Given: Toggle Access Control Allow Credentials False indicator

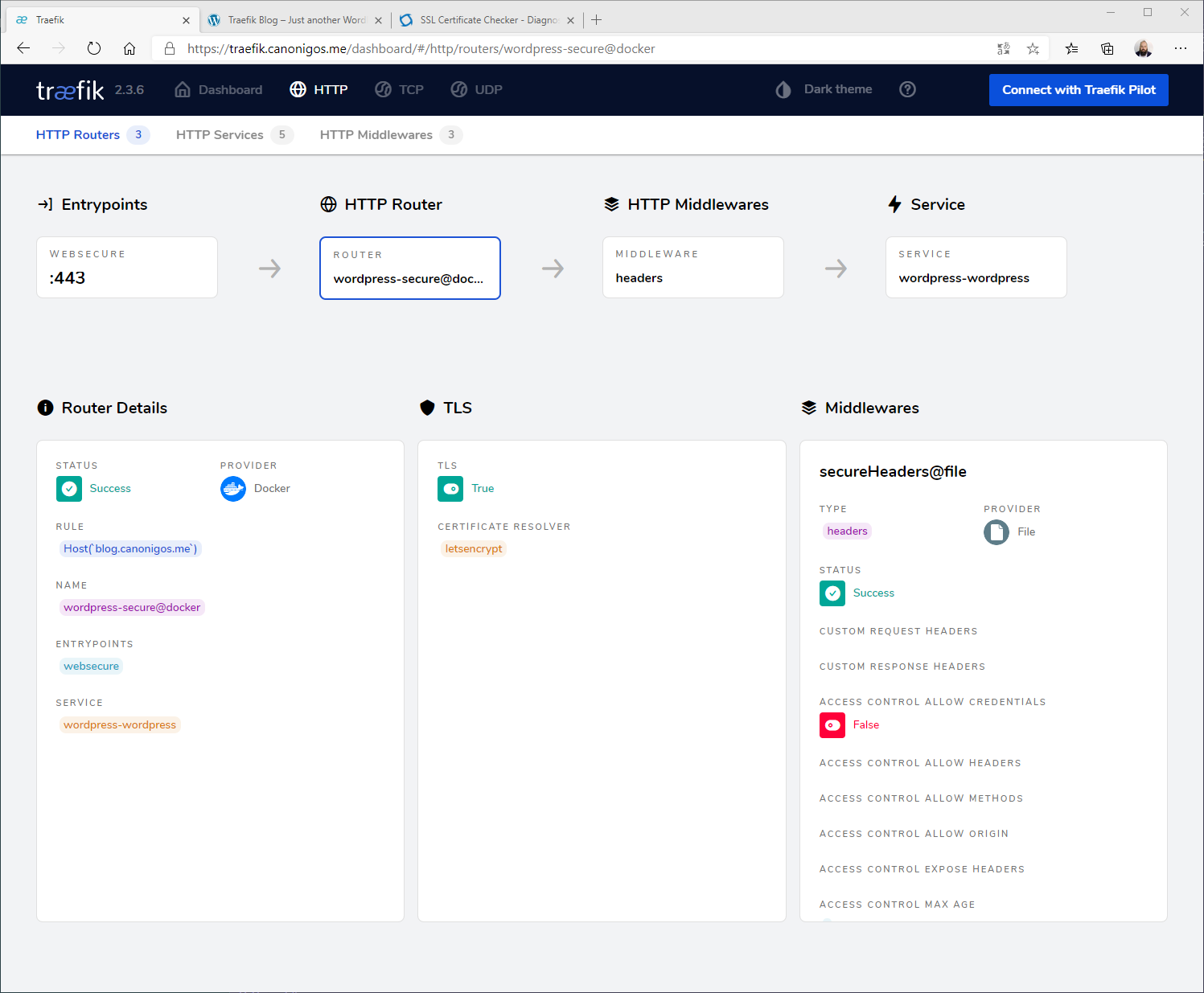Looking at the screenshot, I should (x=832, y=725).
